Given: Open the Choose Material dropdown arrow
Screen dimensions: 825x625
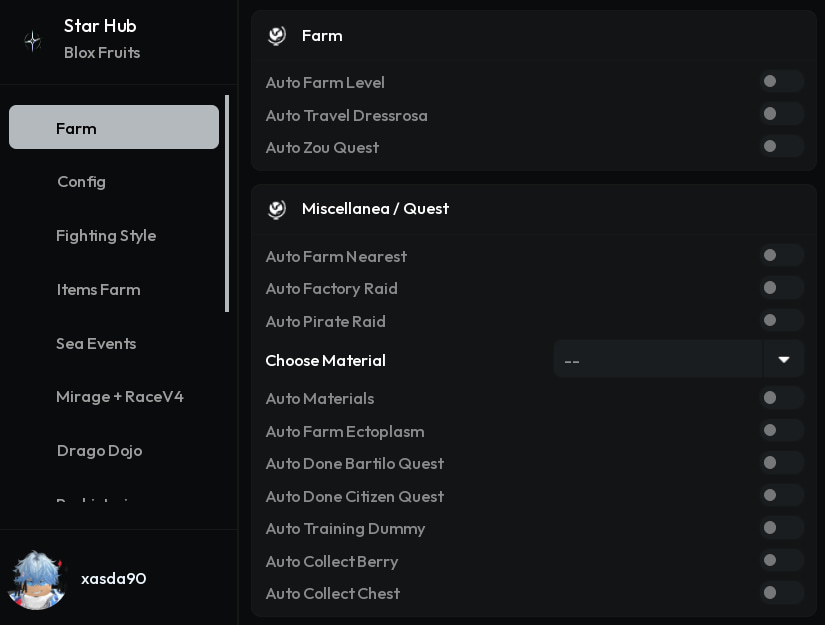Looking at the screenshot, I should click(783, 359).
